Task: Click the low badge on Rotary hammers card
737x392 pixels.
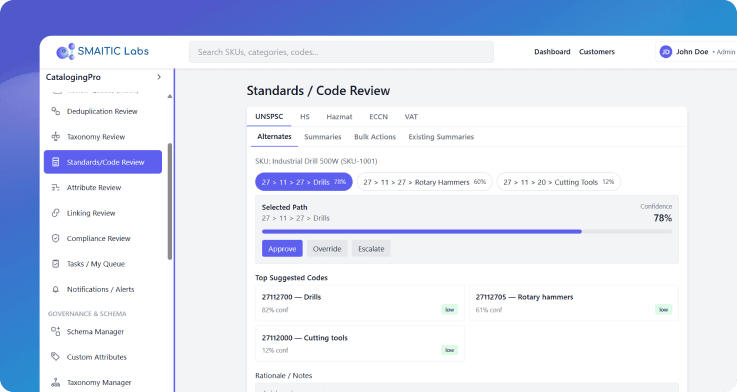Action: 664,309
